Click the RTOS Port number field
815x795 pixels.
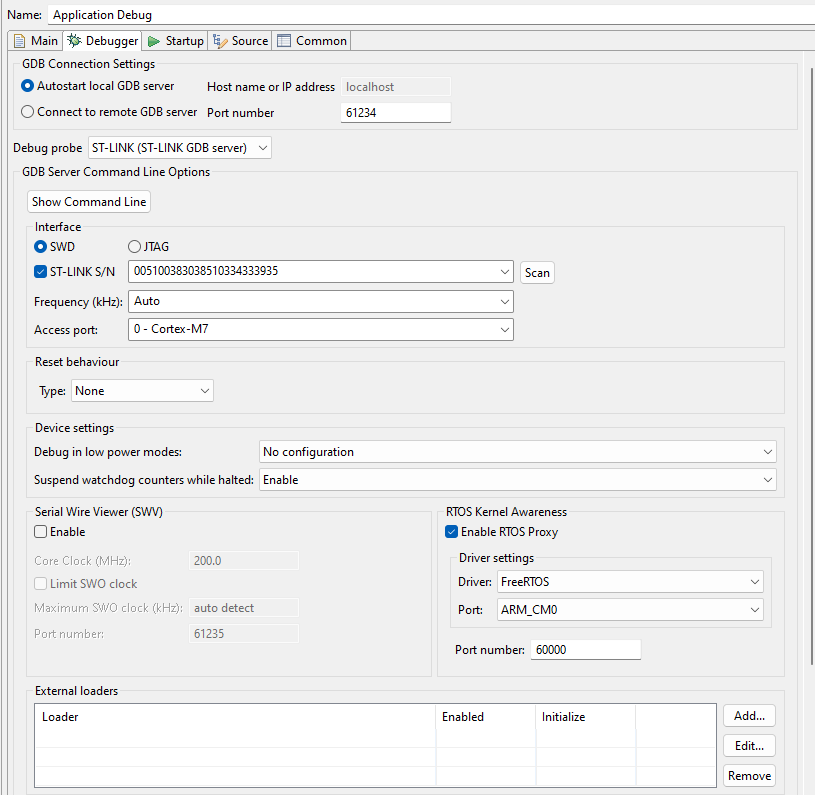click(585, 649)
